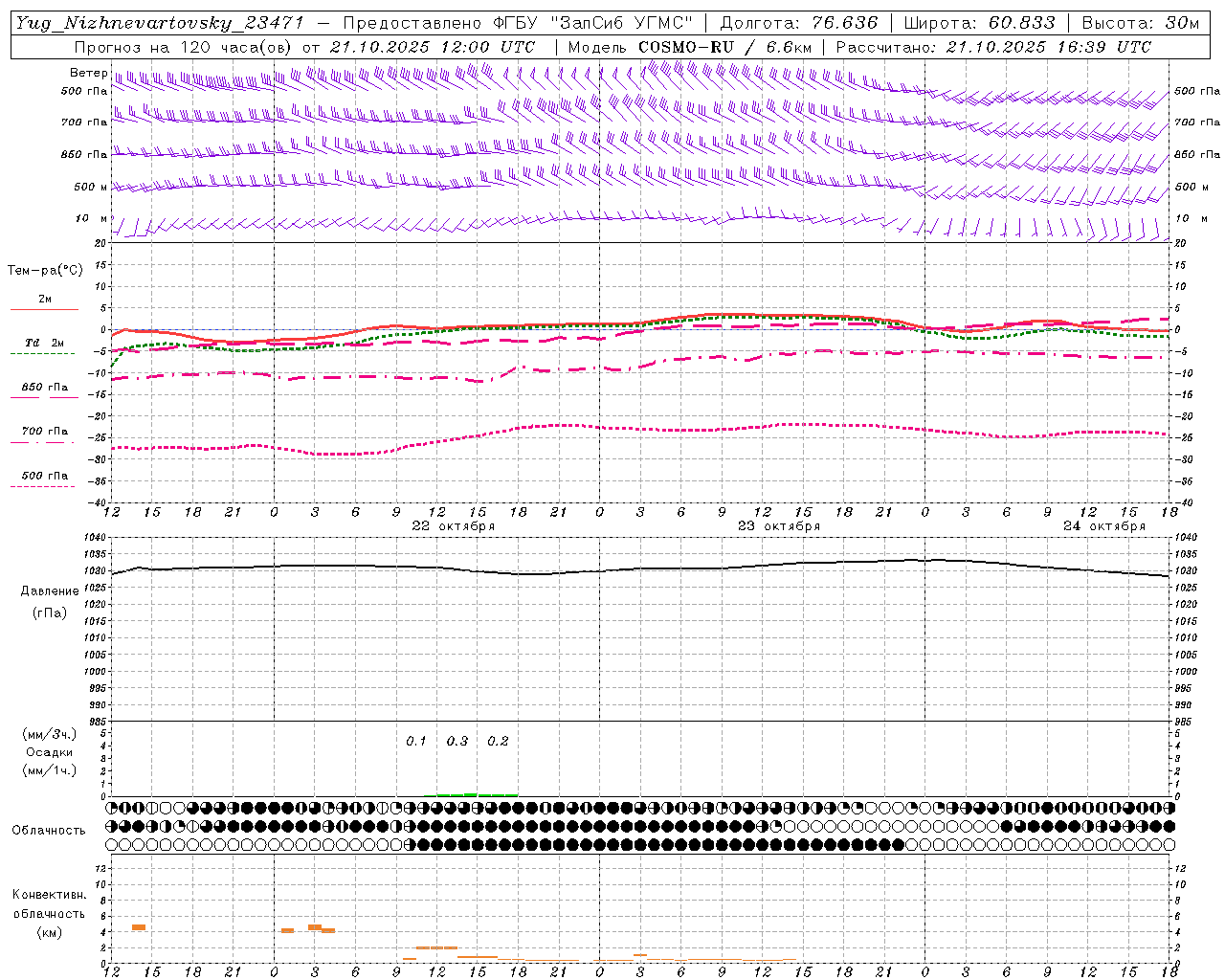Image resolution: width=1225 pixels, height=980 pixels.
Task: Click the Ветер panel label
Action: click(x=88, y=73)
